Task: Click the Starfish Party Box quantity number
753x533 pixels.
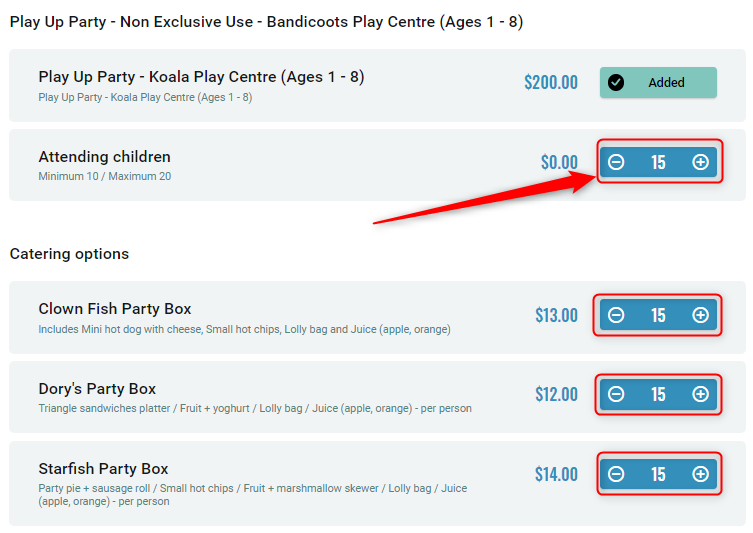Action: (658, 474)
